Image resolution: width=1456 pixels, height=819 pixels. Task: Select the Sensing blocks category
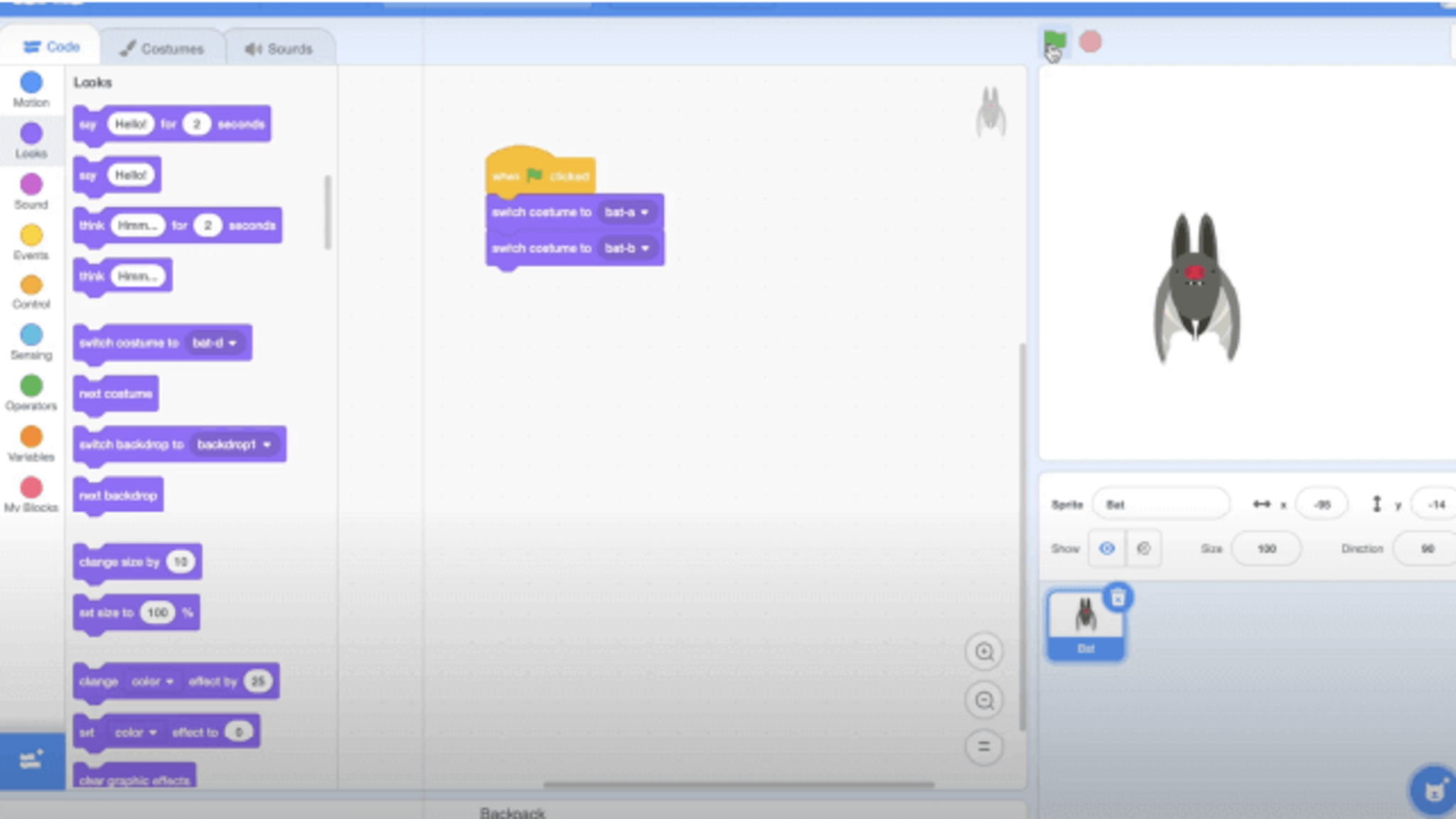click(x=31, y=335)
